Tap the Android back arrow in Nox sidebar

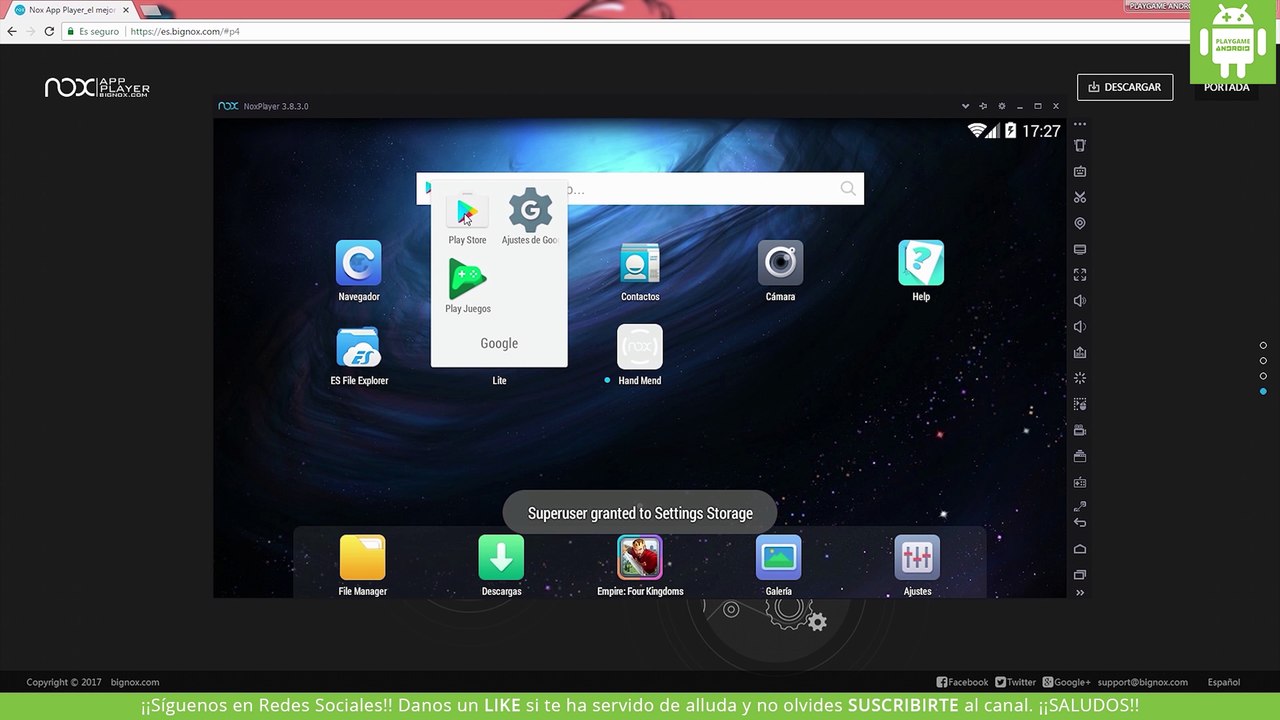pyautogui.click(x=1080, y=523)
